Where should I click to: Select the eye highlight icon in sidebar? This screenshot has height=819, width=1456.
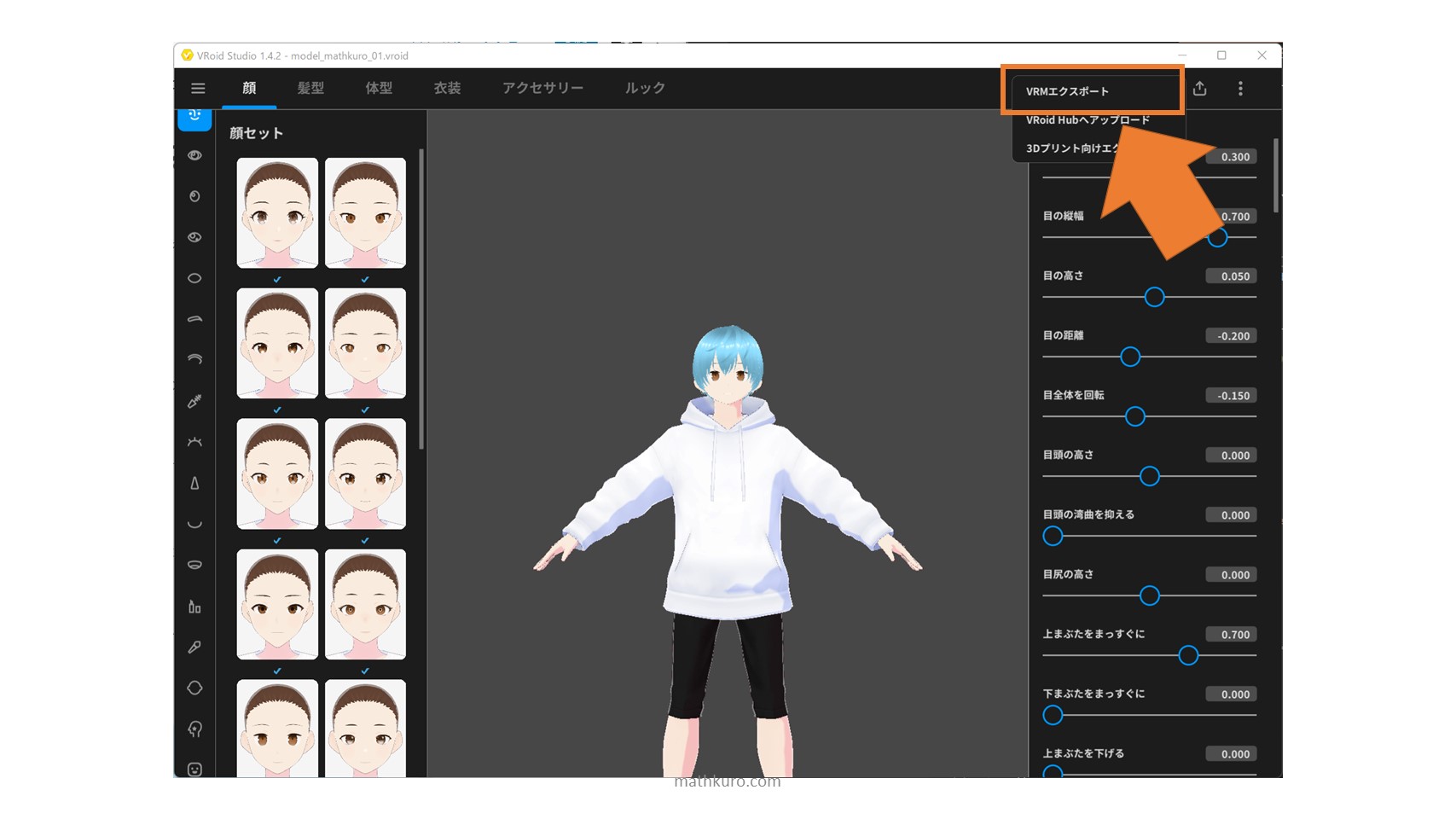194,237
